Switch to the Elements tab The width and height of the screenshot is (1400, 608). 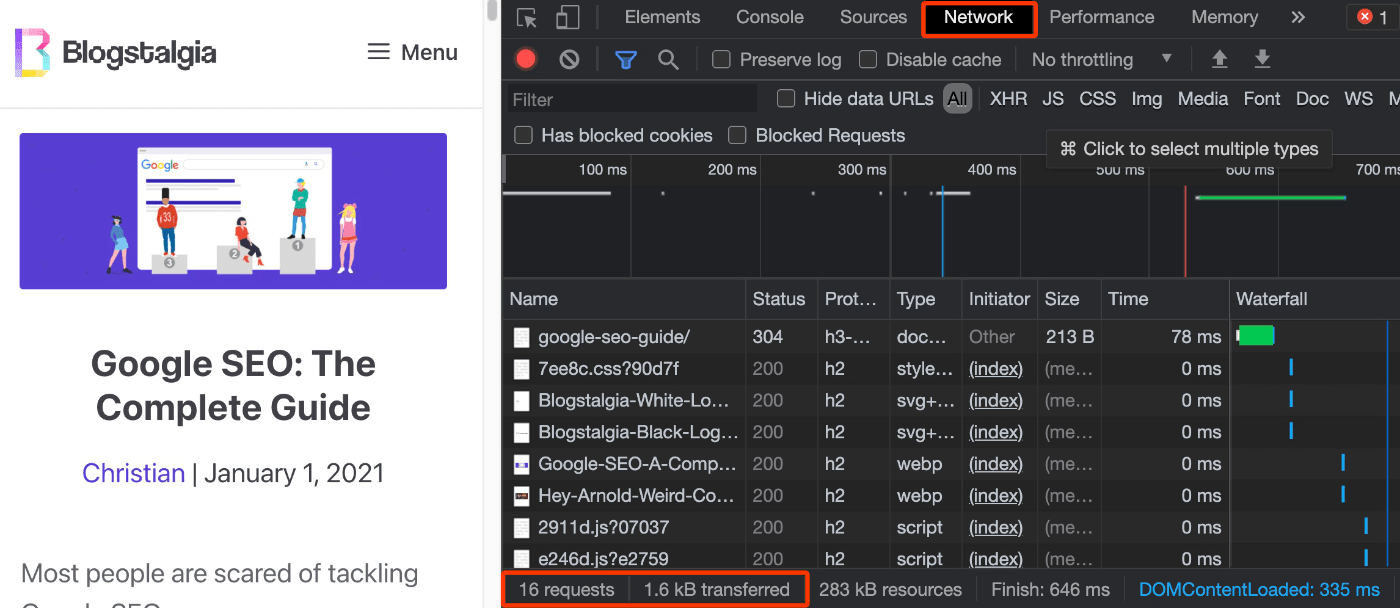662,17
